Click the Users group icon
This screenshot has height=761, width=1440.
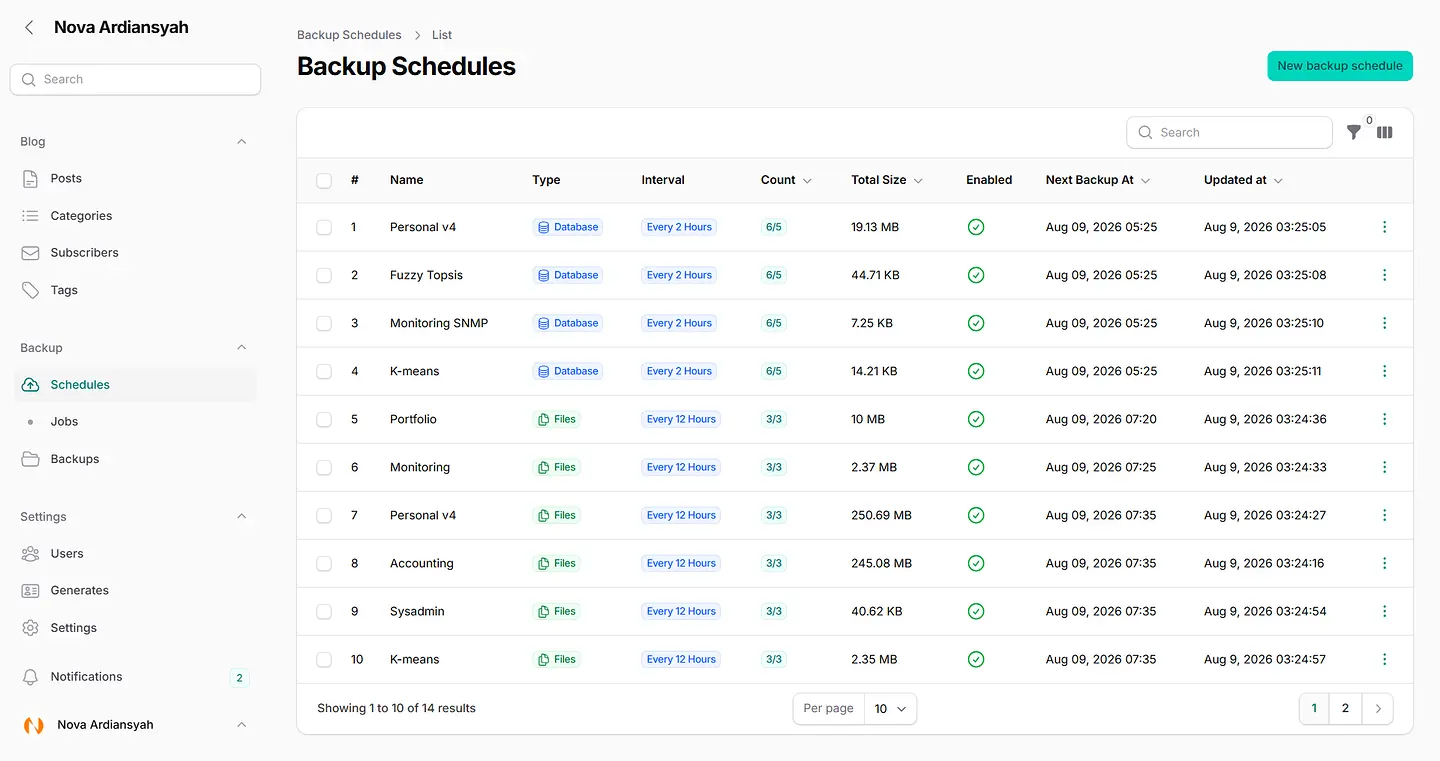(x=31, y=554)
